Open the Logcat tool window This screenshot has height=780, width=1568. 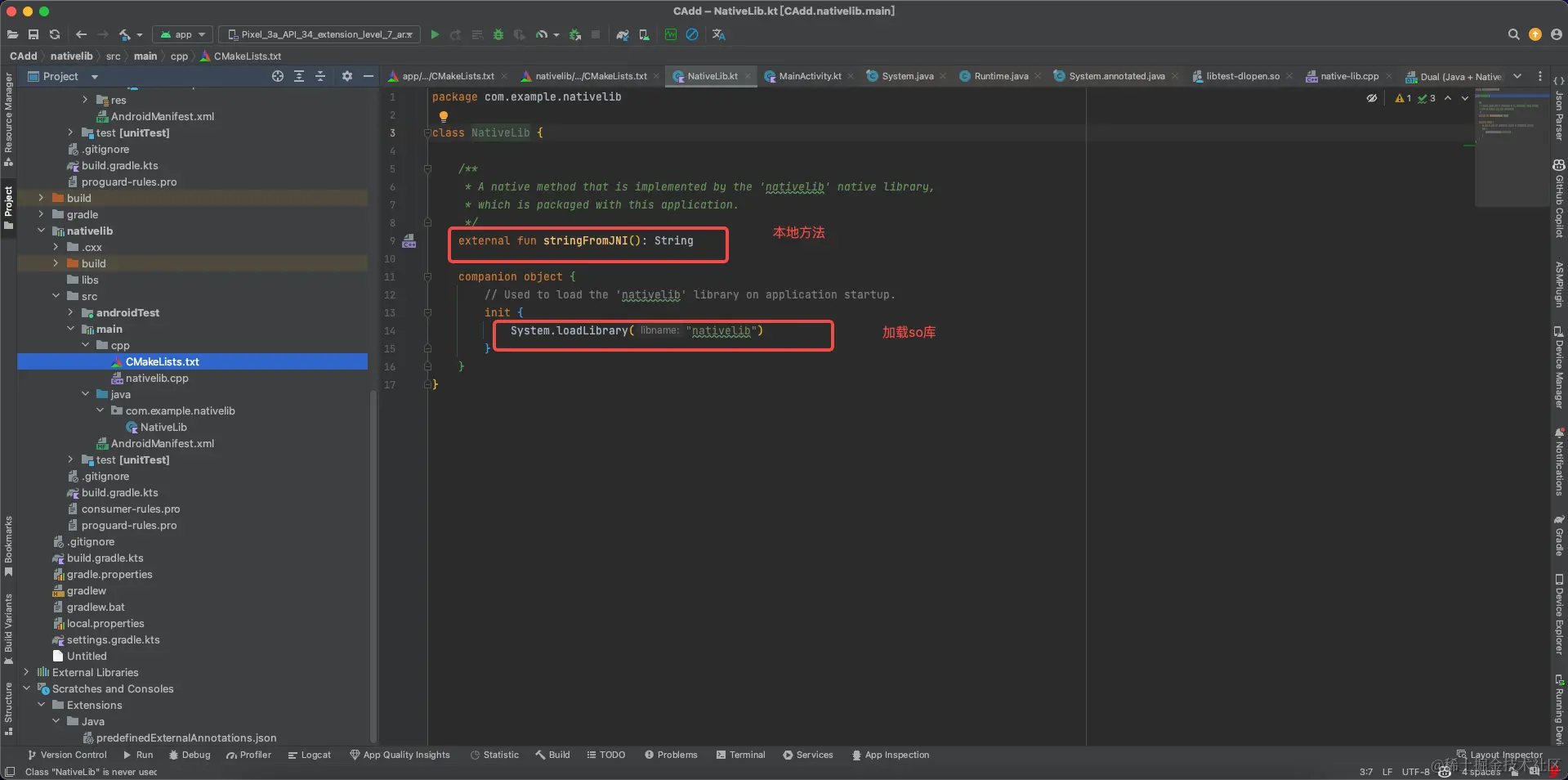tap(310, 755)
